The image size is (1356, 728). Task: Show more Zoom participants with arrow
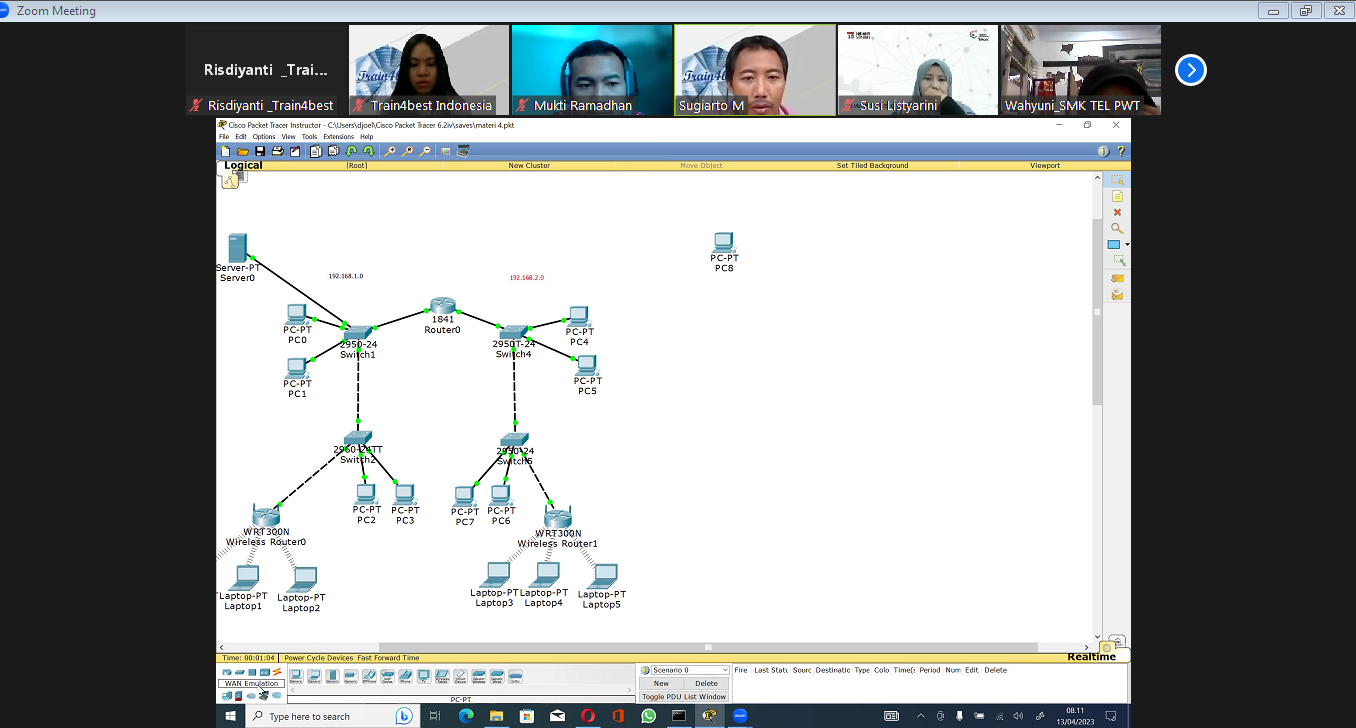(x=1190, y=70)
